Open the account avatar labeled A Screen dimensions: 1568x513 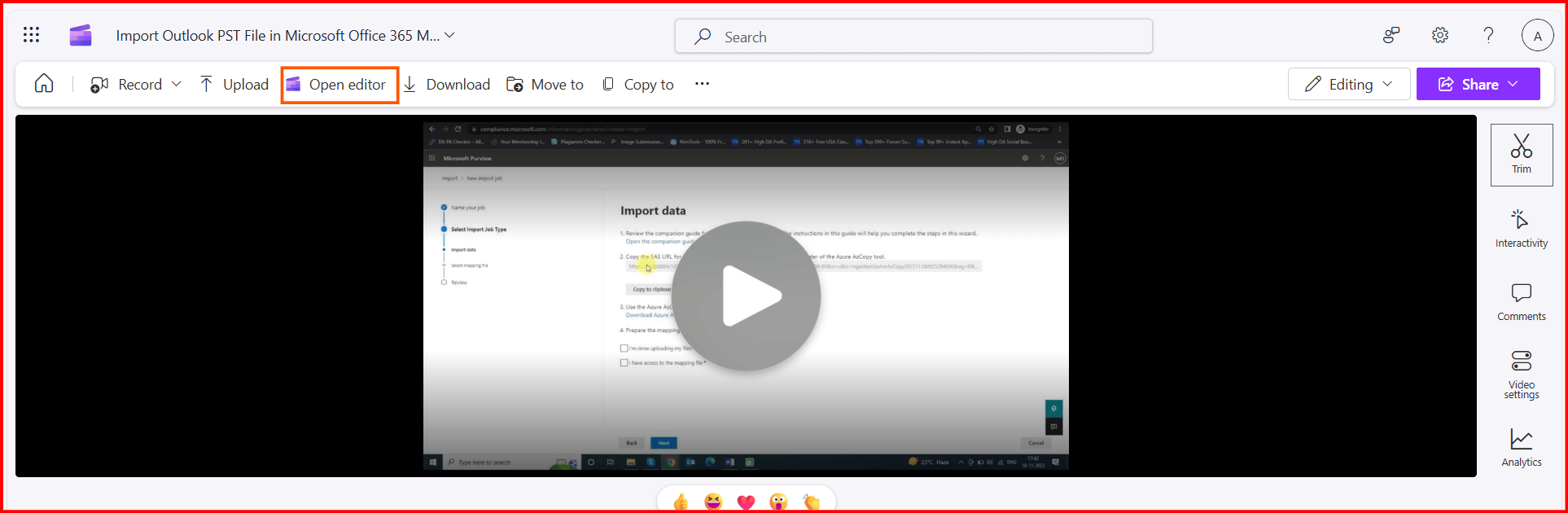[1537, 35]
